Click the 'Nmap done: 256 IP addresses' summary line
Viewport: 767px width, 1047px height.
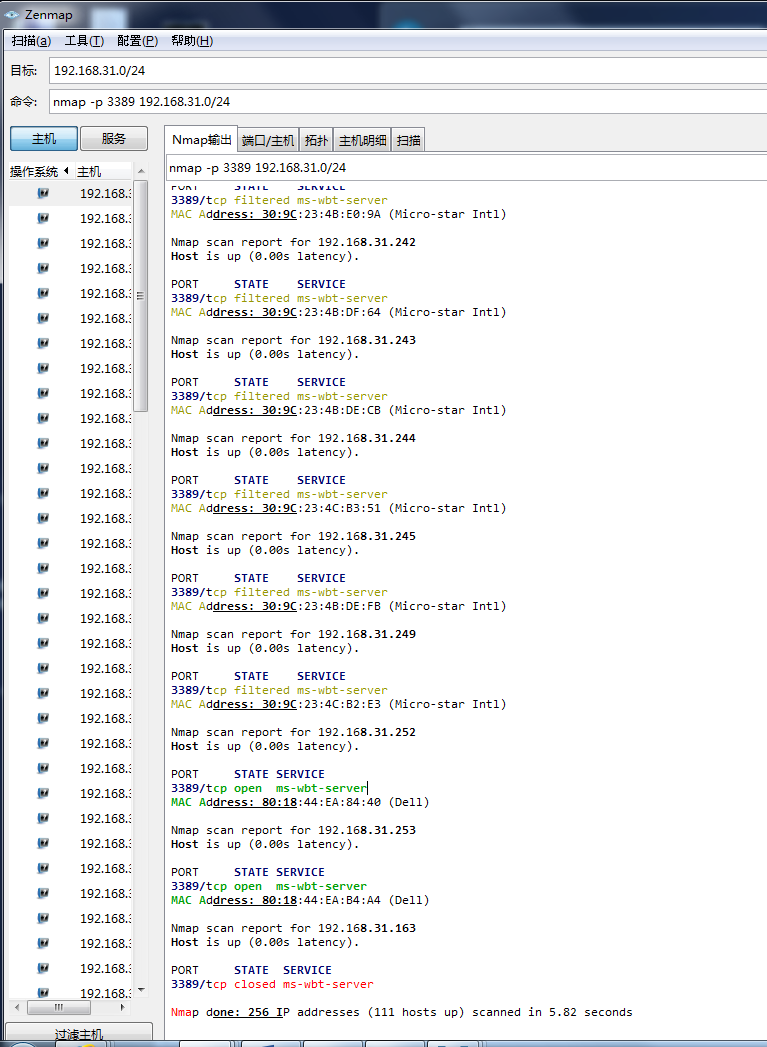[x=401, y=1013]
